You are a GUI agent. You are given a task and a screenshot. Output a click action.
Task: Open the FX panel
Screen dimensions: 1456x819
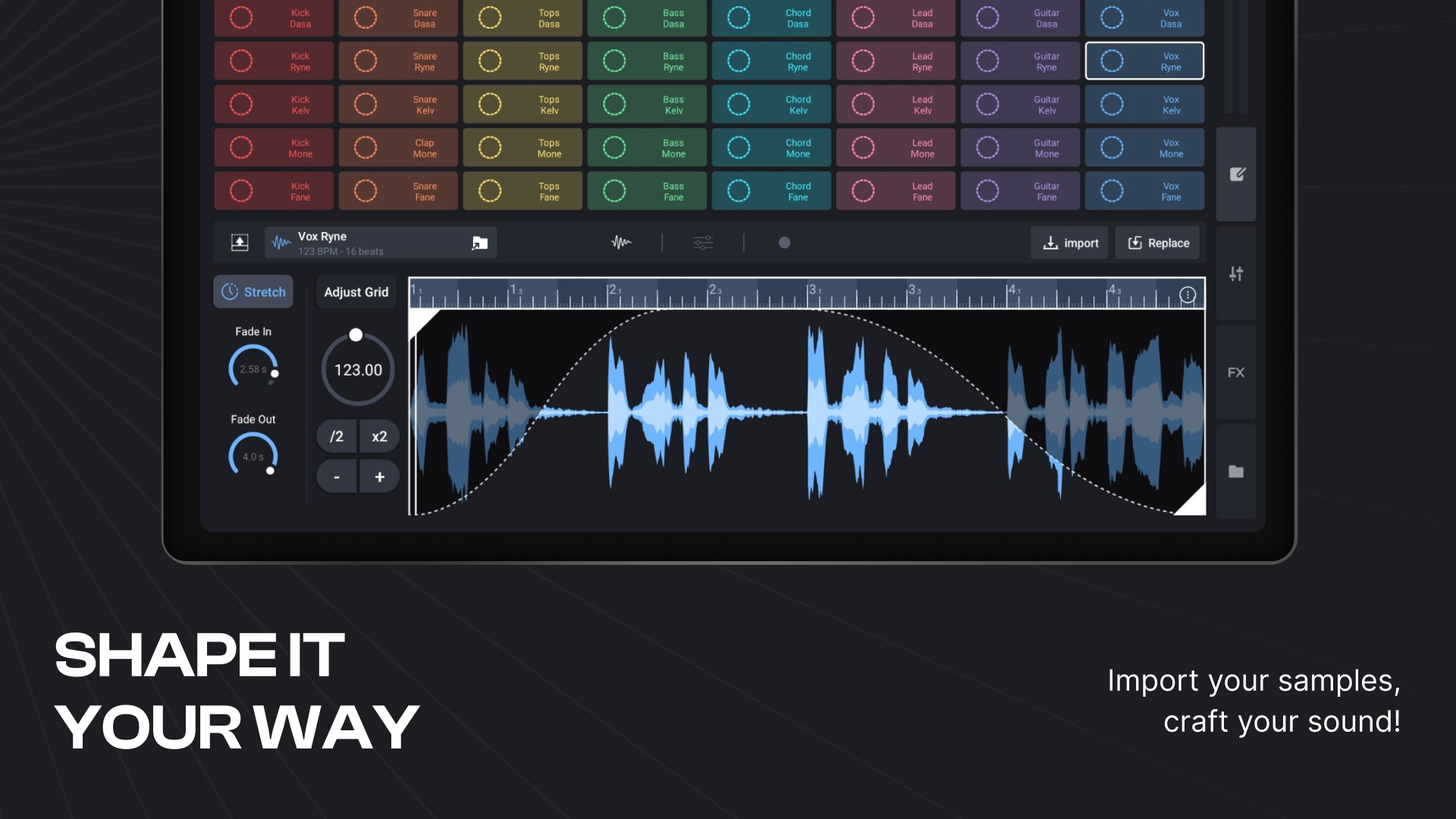1235,372
